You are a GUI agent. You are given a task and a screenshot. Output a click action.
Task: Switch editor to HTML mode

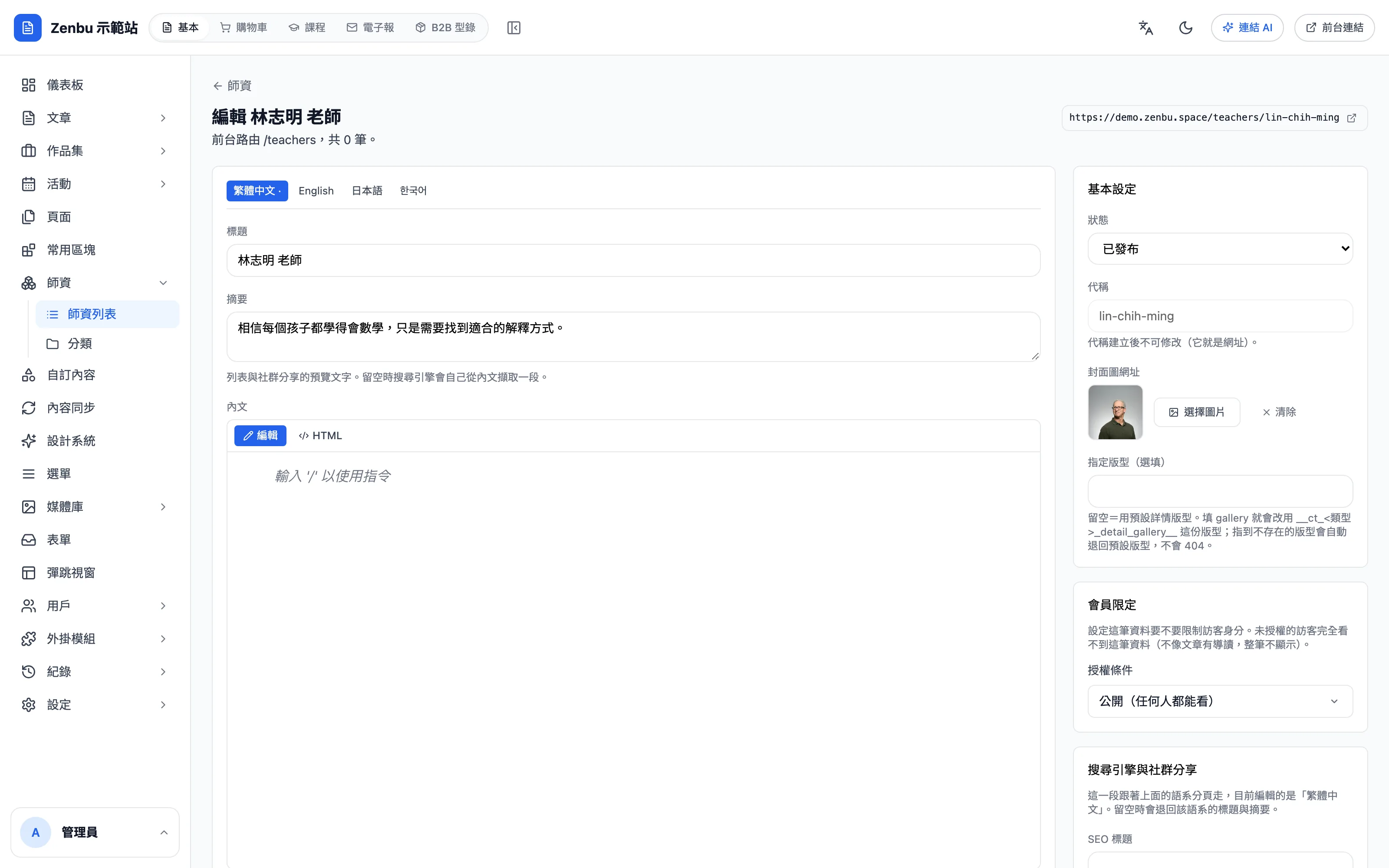320,436
